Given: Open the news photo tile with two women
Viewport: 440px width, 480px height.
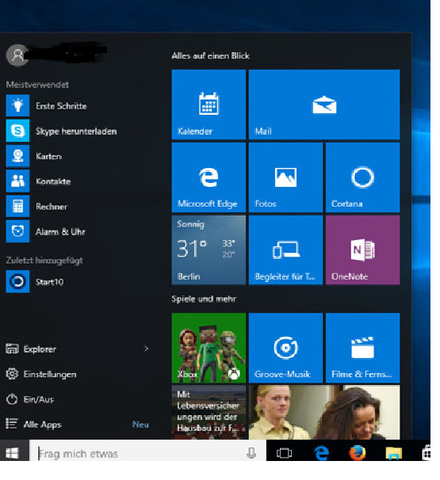Looking at the screenshot, I should point(324,412).
